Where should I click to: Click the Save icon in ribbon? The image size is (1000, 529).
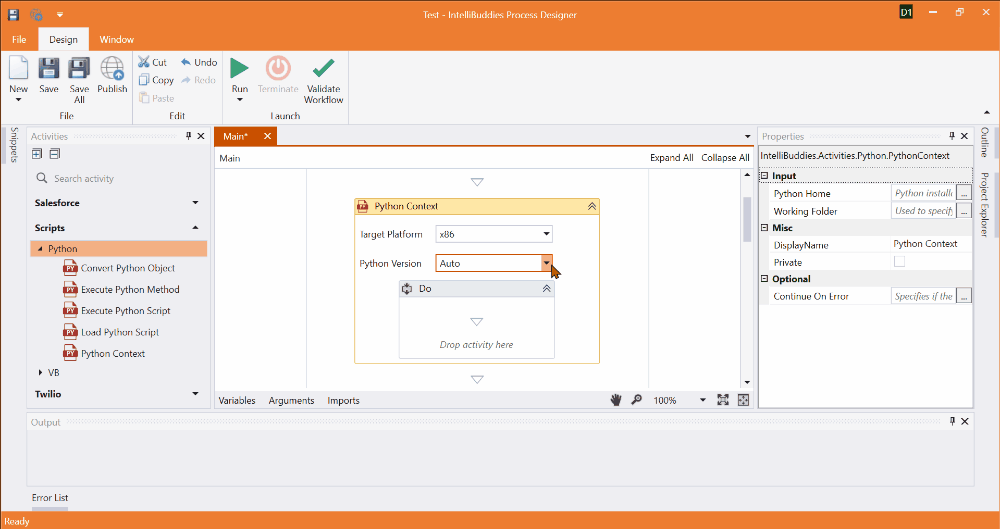coord(48,69)
